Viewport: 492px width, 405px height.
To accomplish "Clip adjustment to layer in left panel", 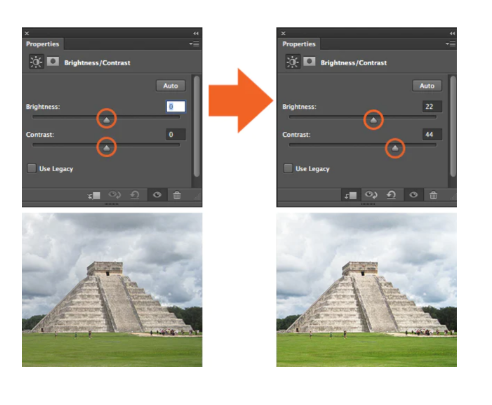I will (x=94, y=195).
